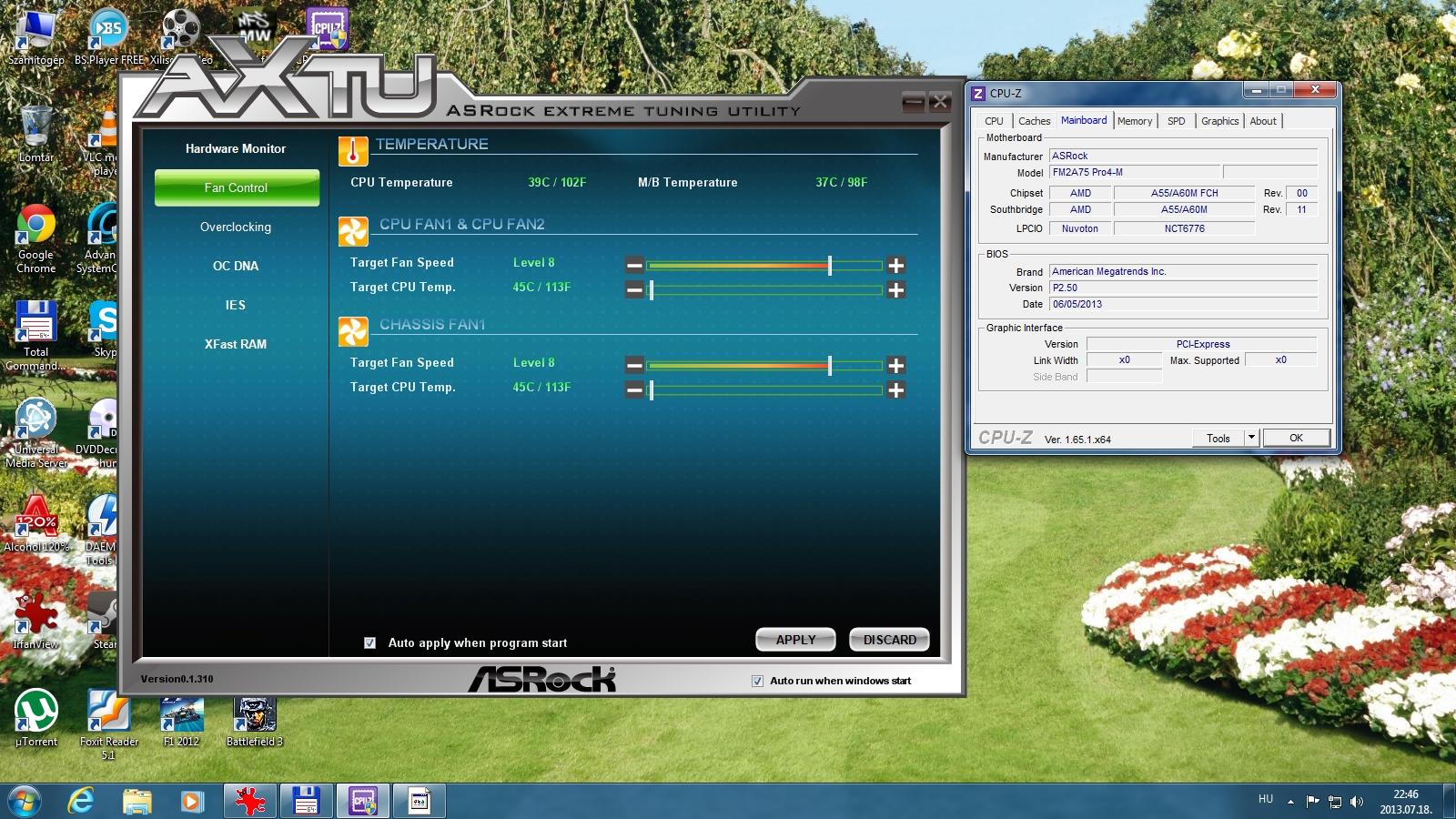The width and height of the screenshot is (1456, 819).
Task: Select Alcohol 120% desktop icon
Action: tap(36, 524)
